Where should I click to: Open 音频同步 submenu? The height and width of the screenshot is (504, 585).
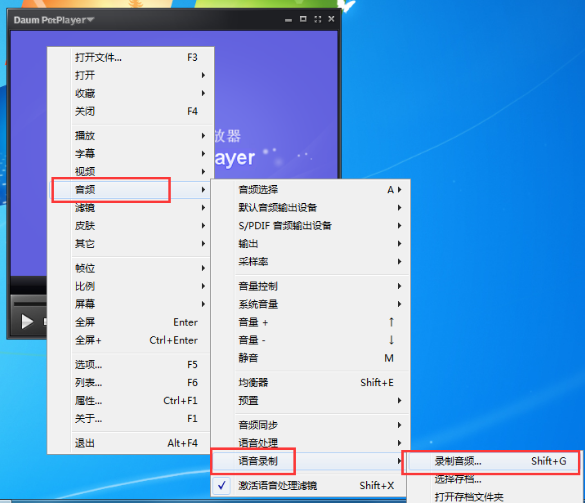point(311,425)
